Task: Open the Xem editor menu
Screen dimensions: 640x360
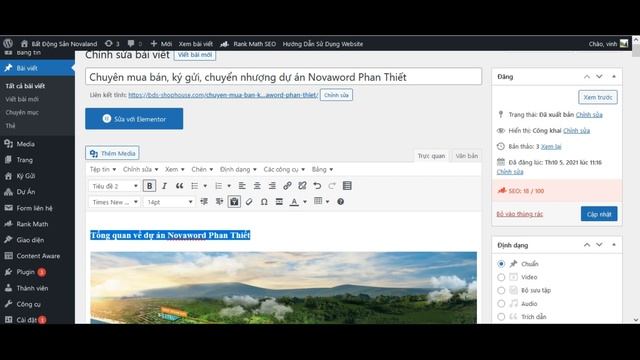Action: coord(175,169)
